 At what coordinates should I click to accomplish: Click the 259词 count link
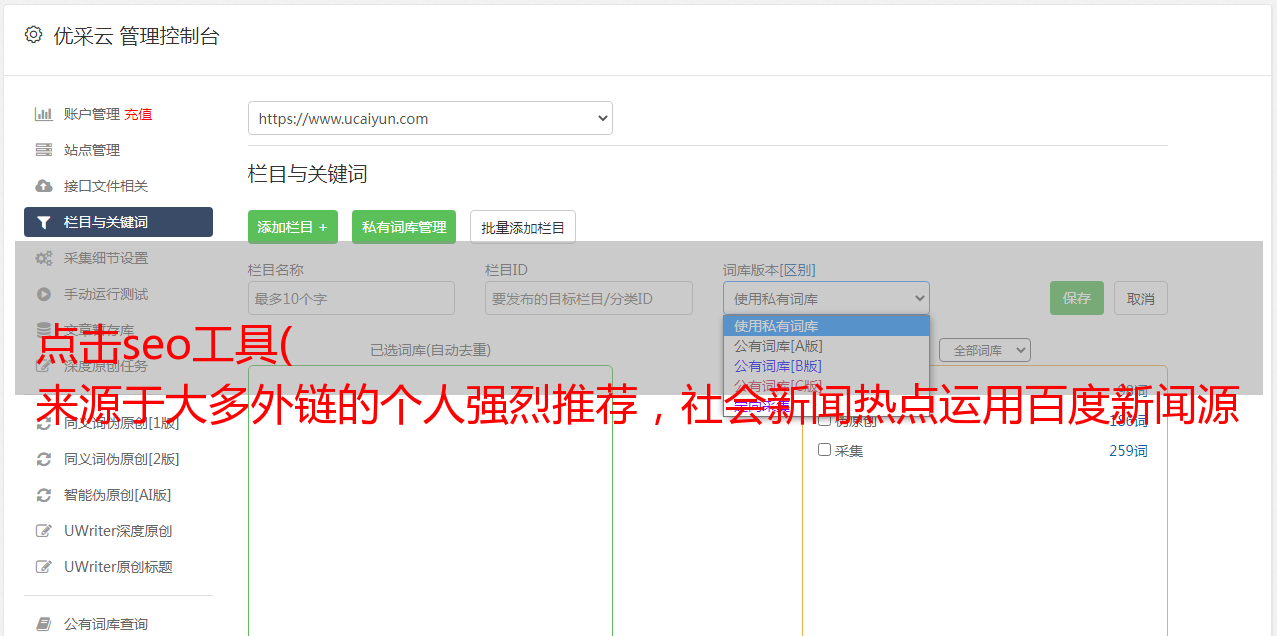(1128, 451)
